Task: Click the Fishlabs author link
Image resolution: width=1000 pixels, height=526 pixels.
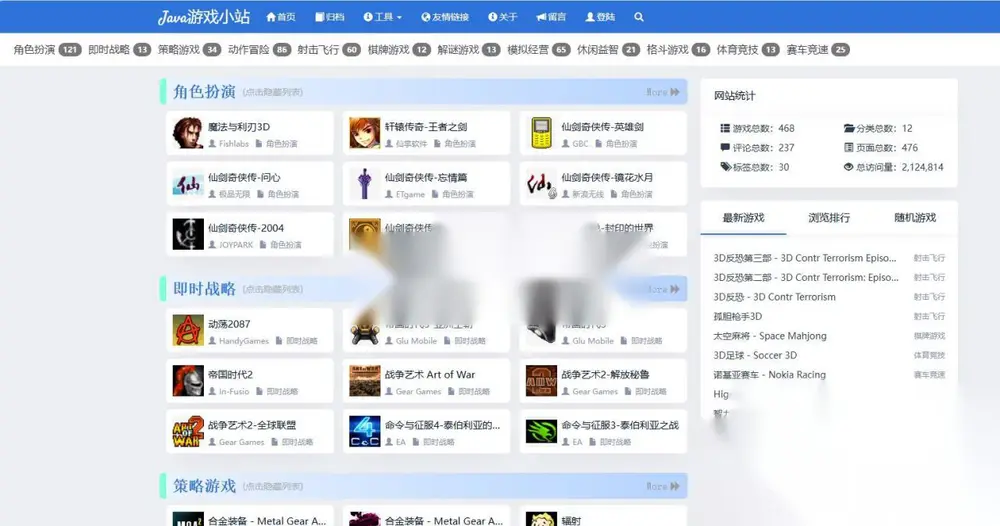Action: tap(233, 144)
